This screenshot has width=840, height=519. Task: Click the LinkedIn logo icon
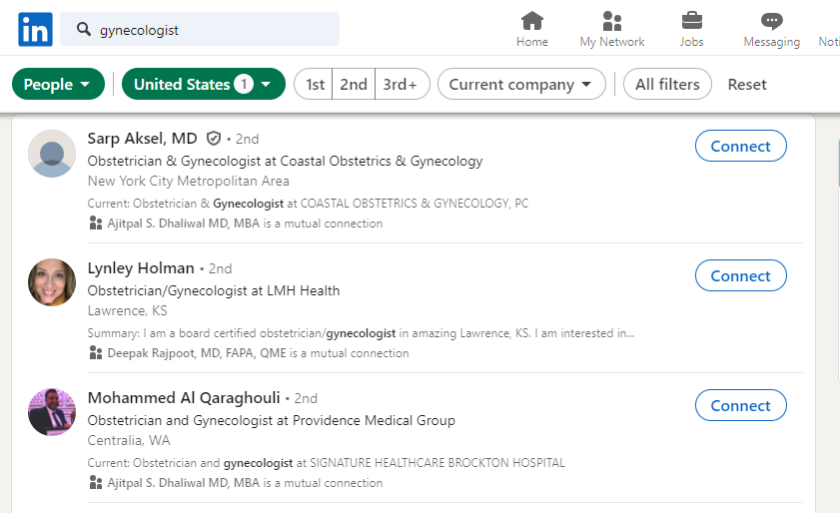point(35,29)
